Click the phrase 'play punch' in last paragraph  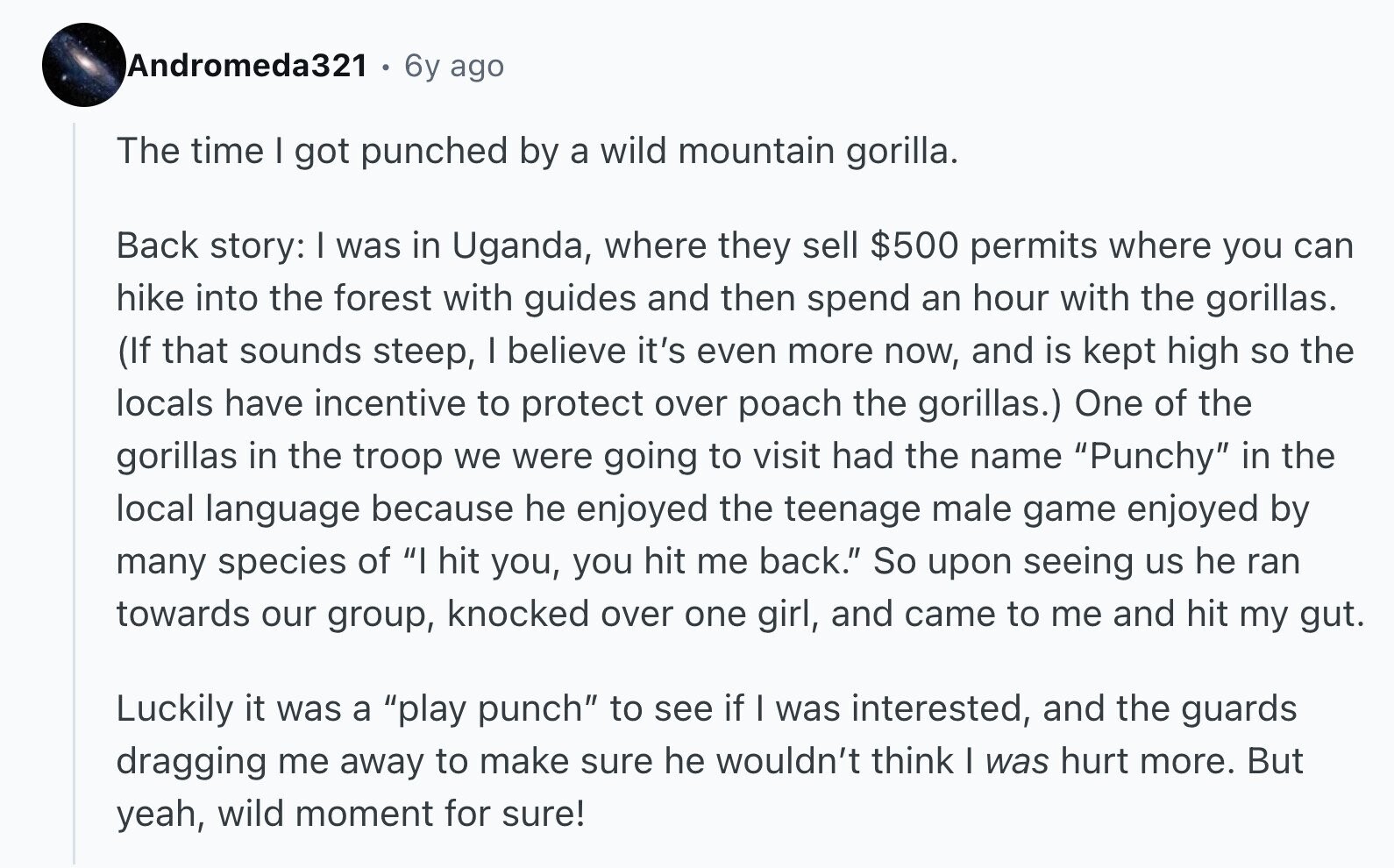point(489,709)
